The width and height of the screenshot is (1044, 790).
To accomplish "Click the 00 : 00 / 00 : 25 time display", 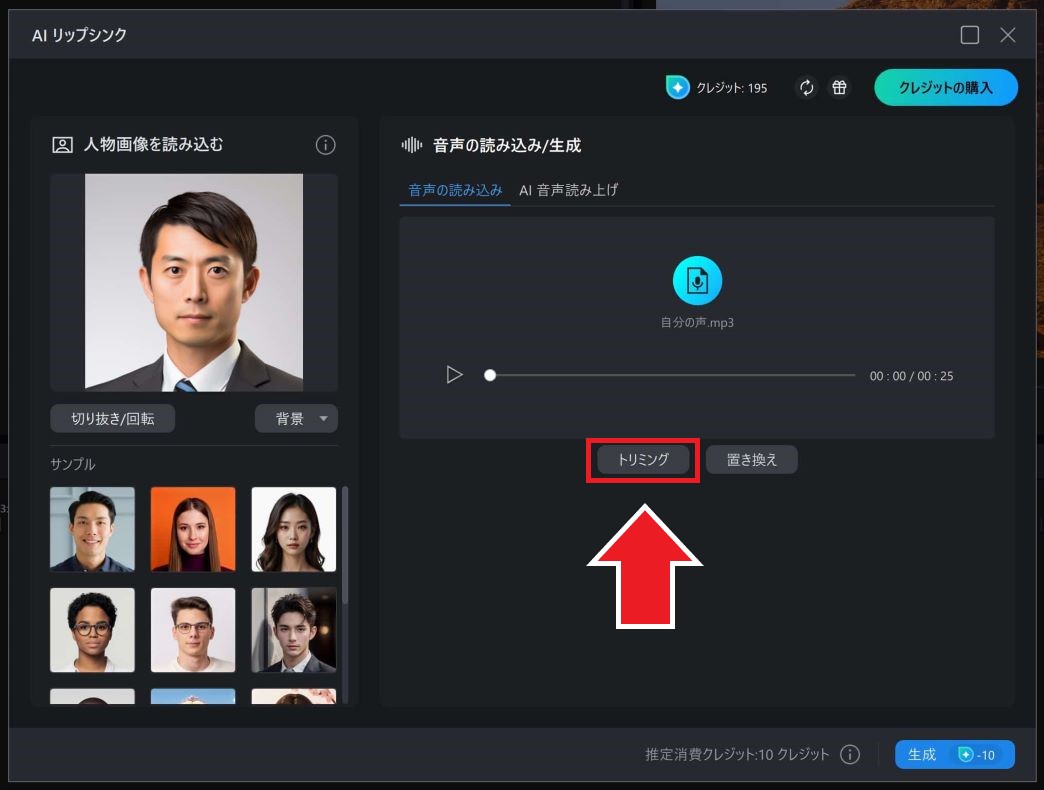I will point(911,376).
